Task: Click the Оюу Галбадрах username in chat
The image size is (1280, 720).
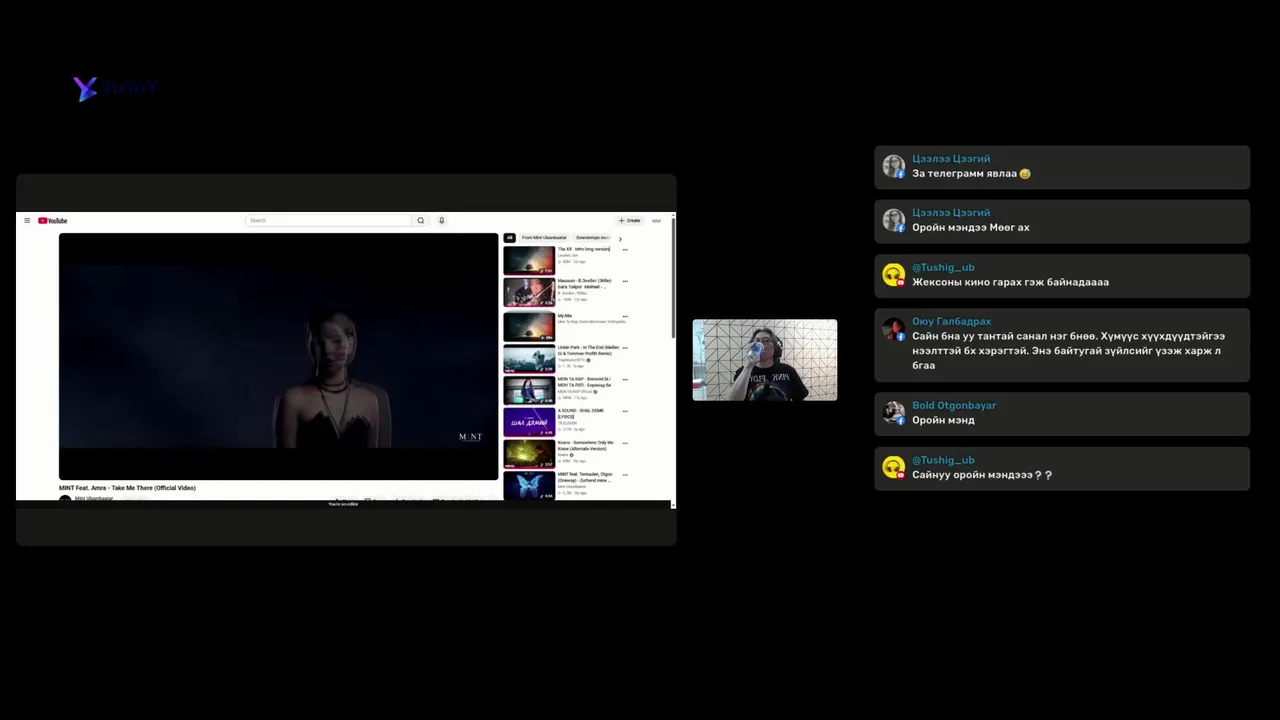Action: 952,322
